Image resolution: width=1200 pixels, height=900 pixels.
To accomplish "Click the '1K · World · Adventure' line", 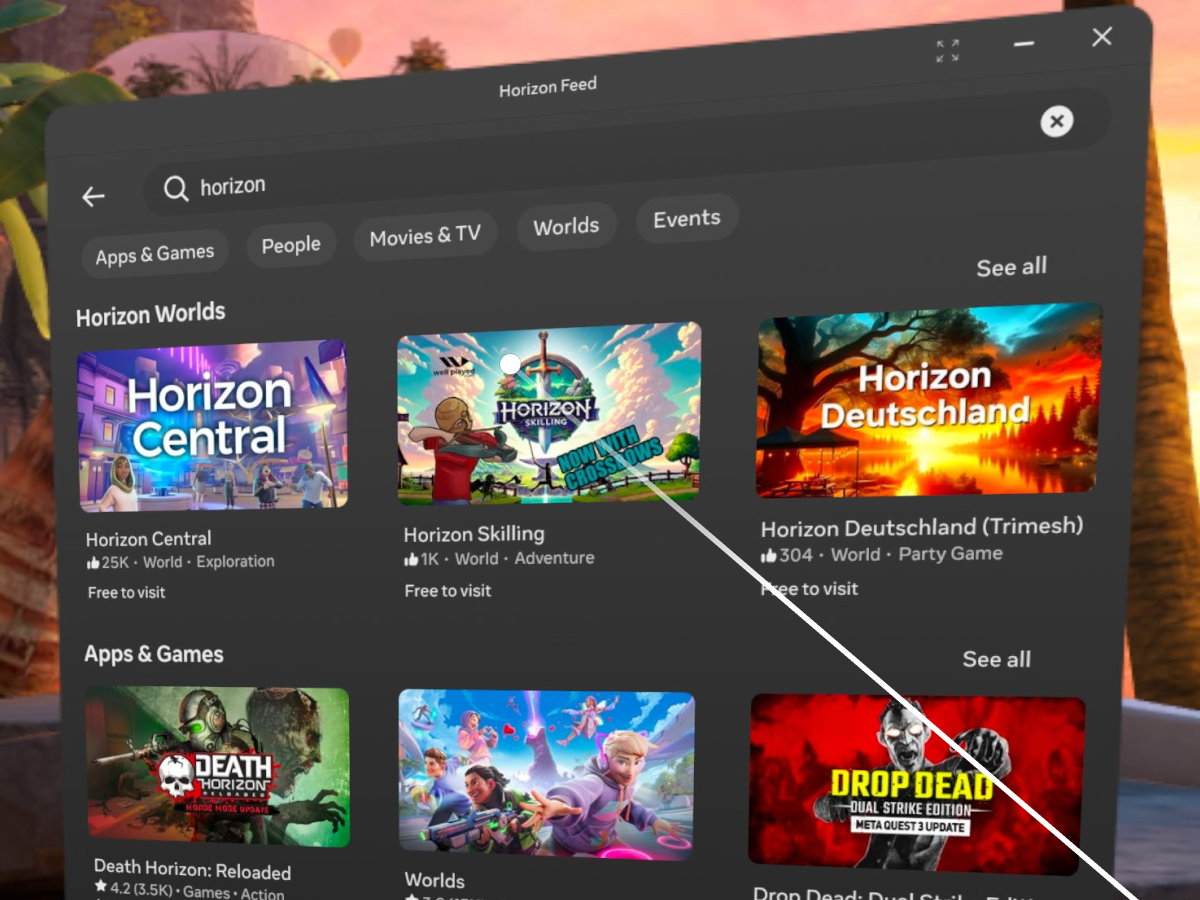I will [499, 558].
